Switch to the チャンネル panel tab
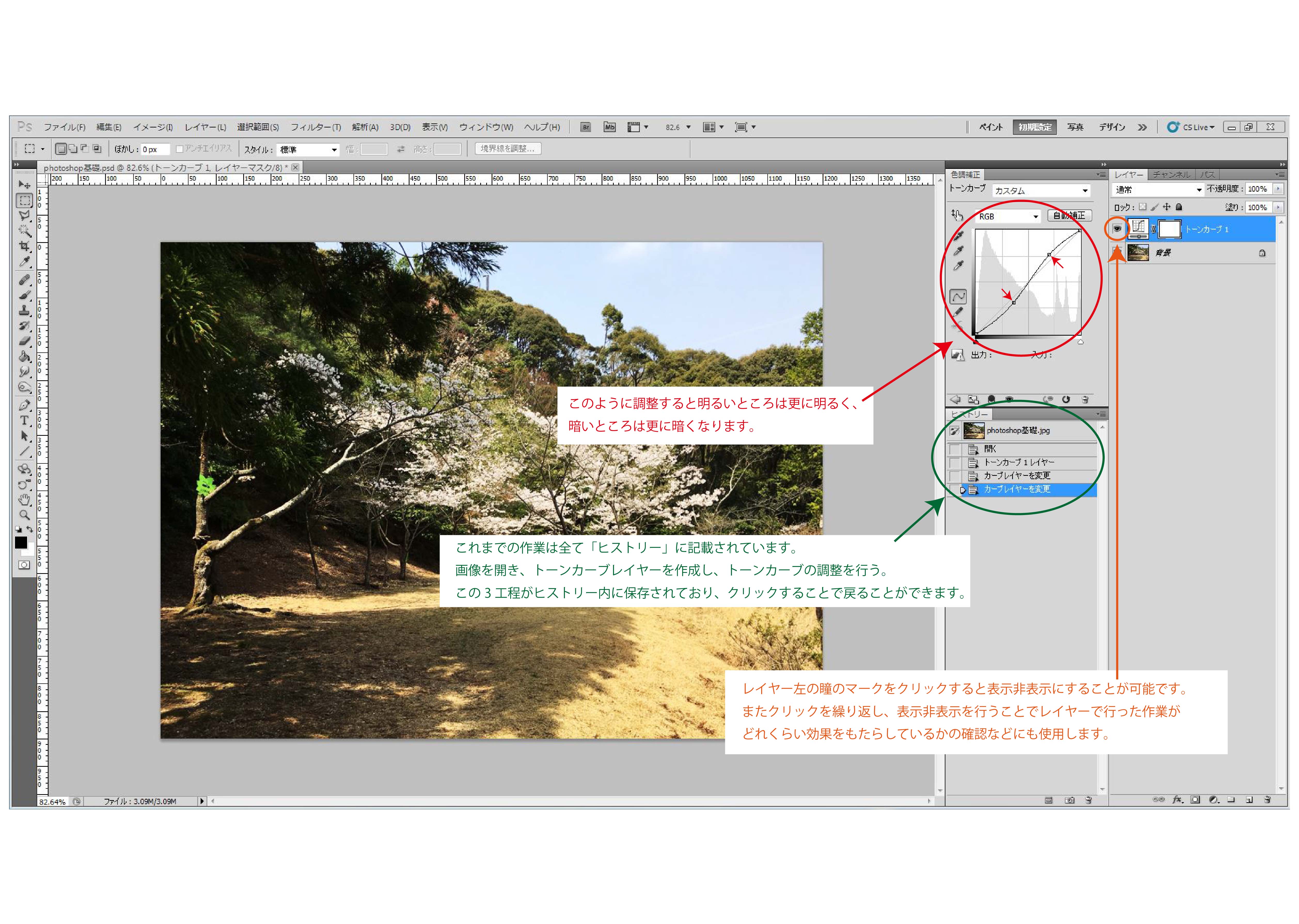 (1171, 175)
